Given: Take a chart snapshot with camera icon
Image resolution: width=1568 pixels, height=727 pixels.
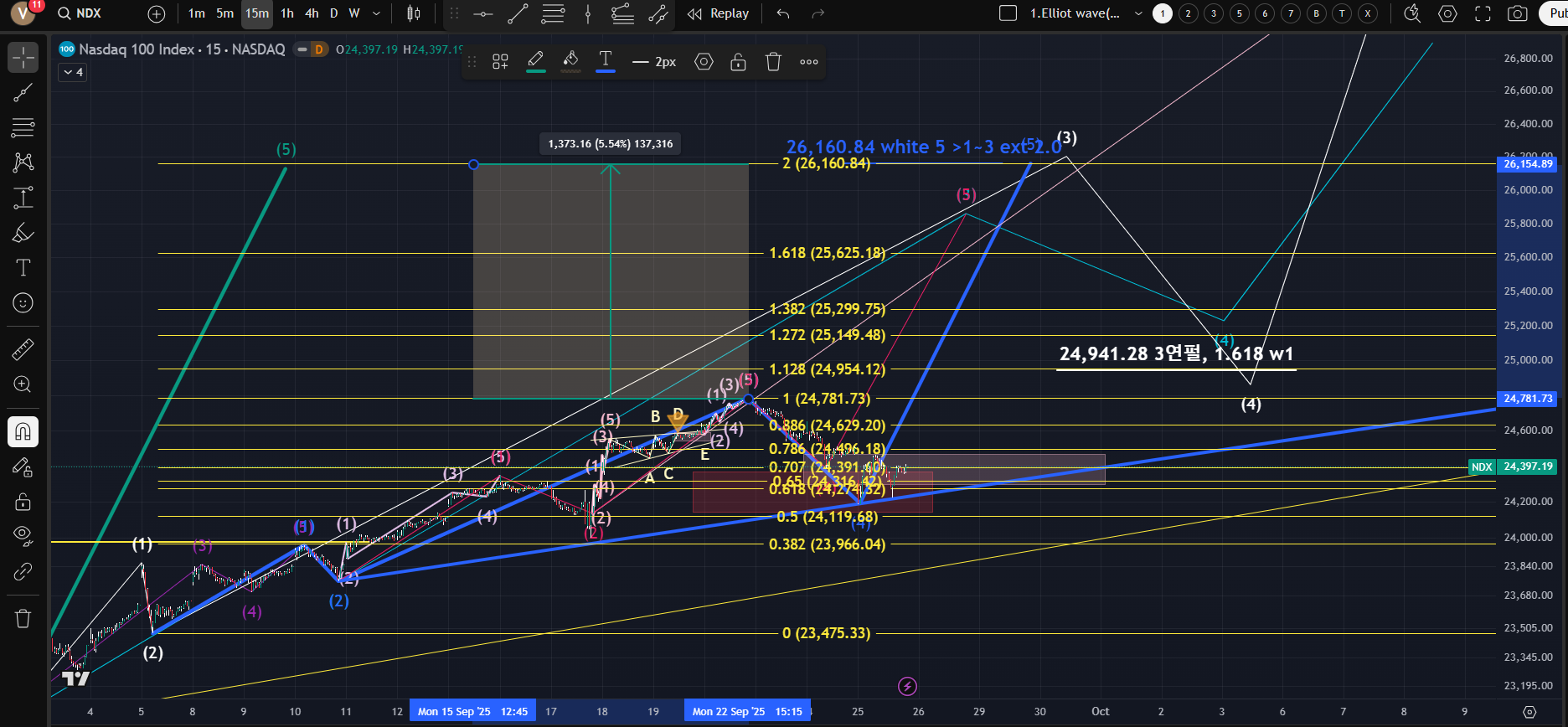Looking at the screenshot, I should point(1517,13).
